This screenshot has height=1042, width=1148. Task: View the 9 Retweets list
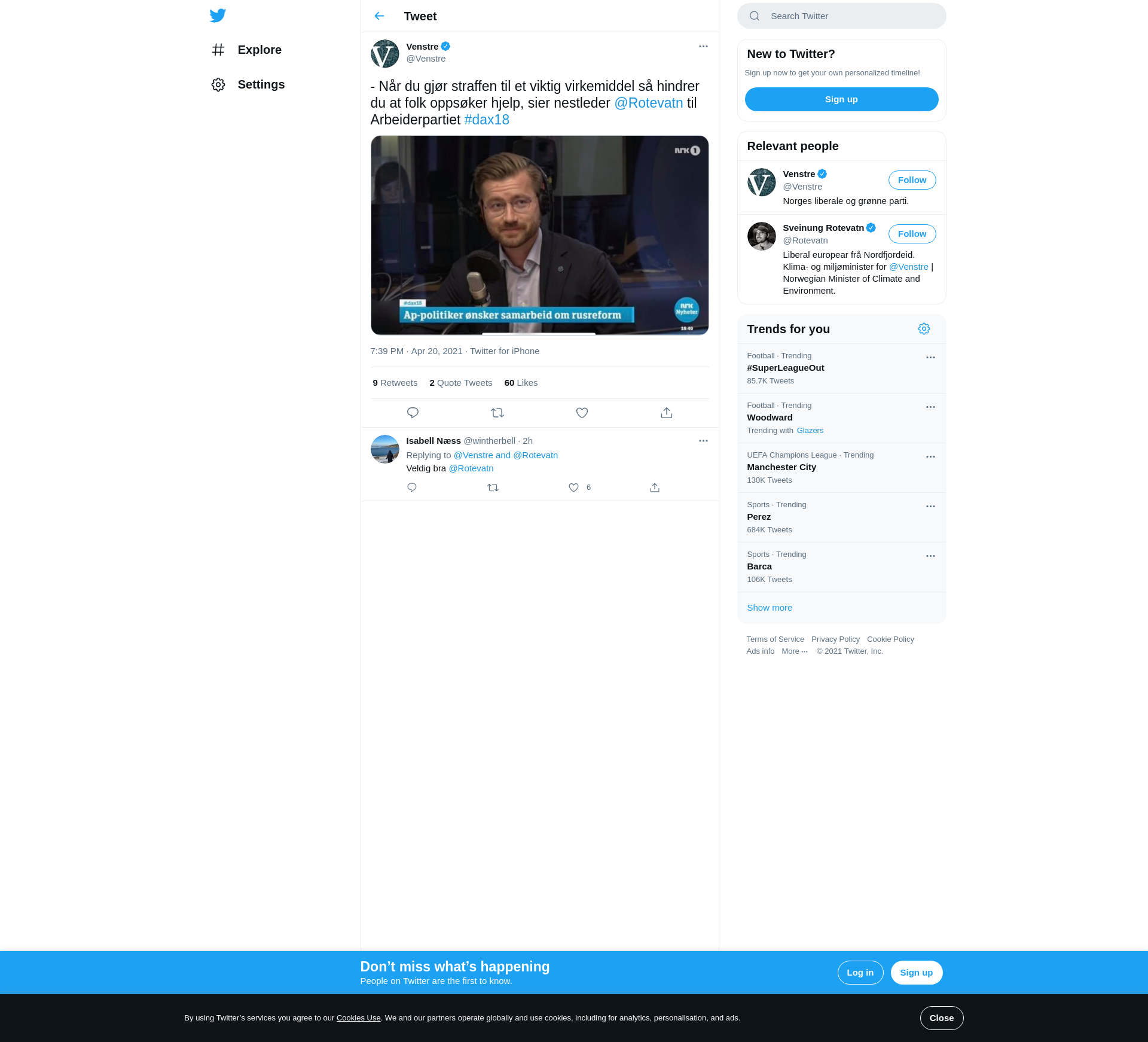tap(395, 383)
